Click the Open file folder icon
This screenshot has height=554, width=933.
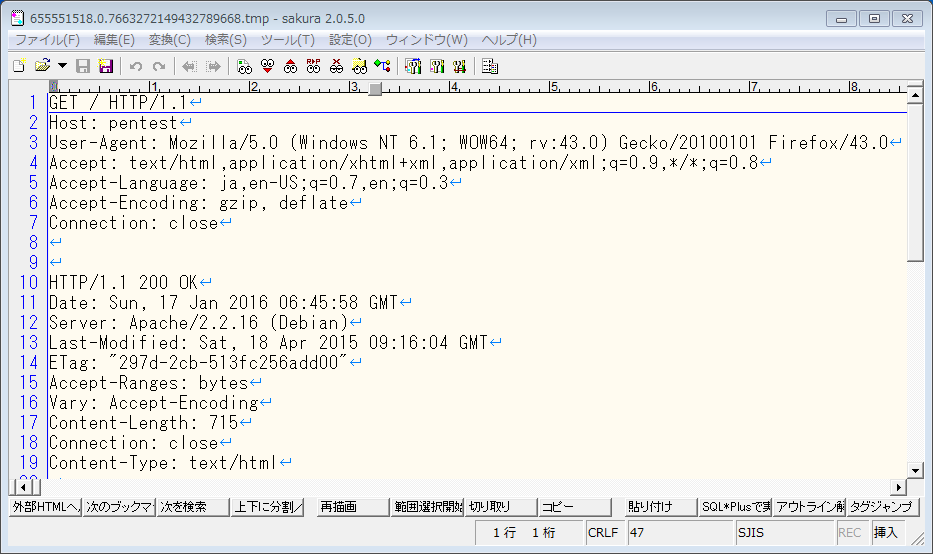[x=42, y=66]
